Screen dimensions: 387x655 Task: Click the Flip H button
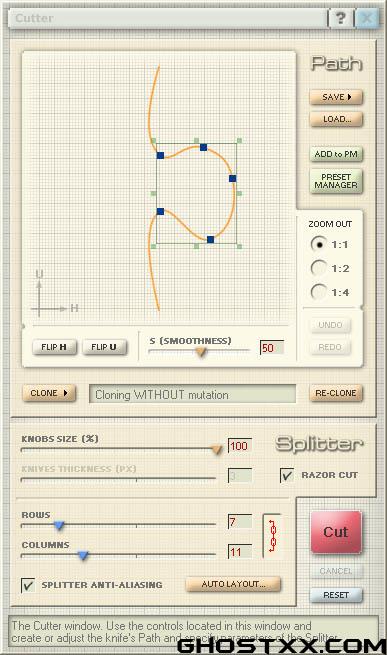[x=54, y=347]
